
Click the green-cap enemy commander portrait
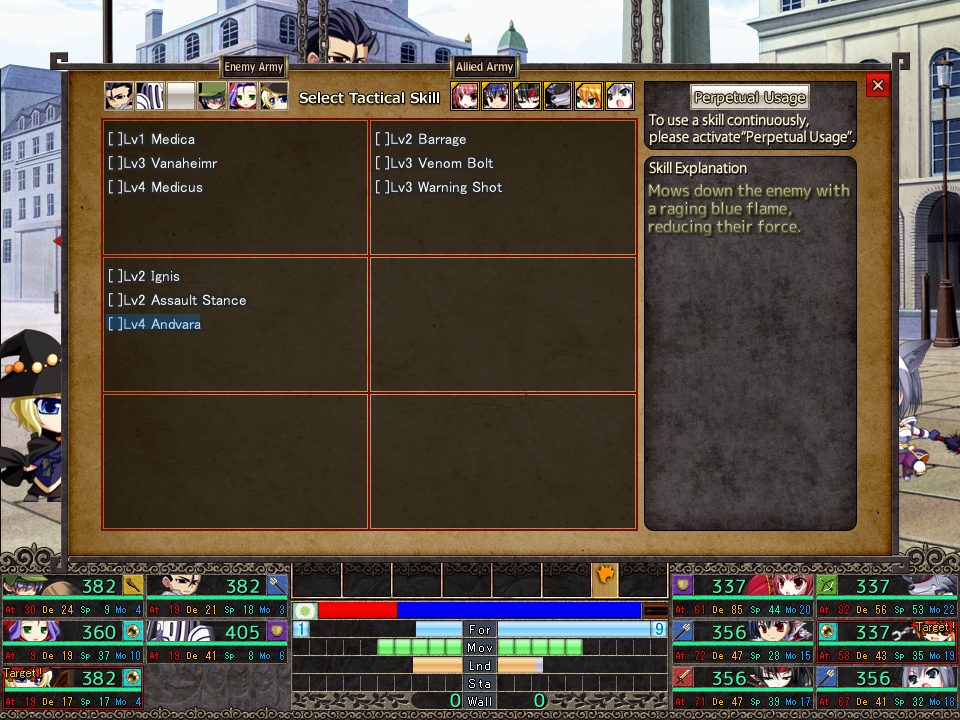pyautogui.click(x=212, y=96)
